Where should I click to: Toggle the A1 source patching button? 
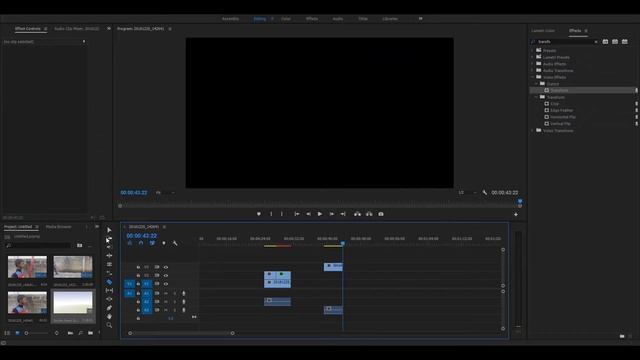(129, 293)
